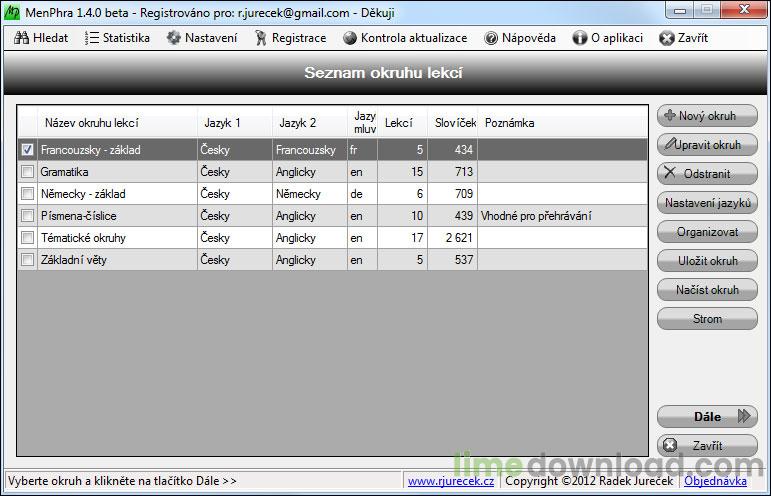Enable the Základní věty checkbox
The image size is (771, 496).
coord(28,260)
